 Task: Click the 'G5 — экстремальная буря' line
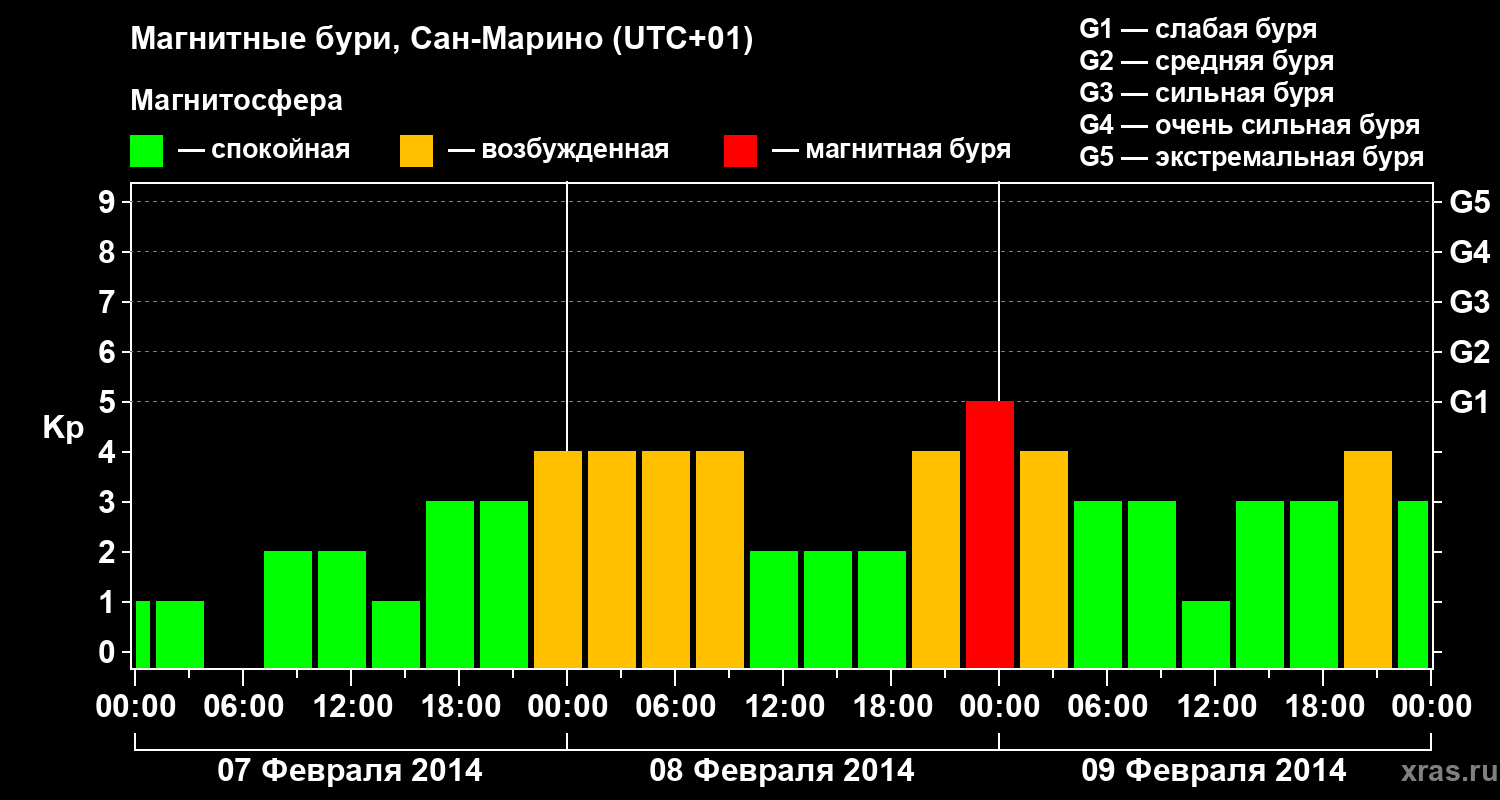pos(1251,158)
